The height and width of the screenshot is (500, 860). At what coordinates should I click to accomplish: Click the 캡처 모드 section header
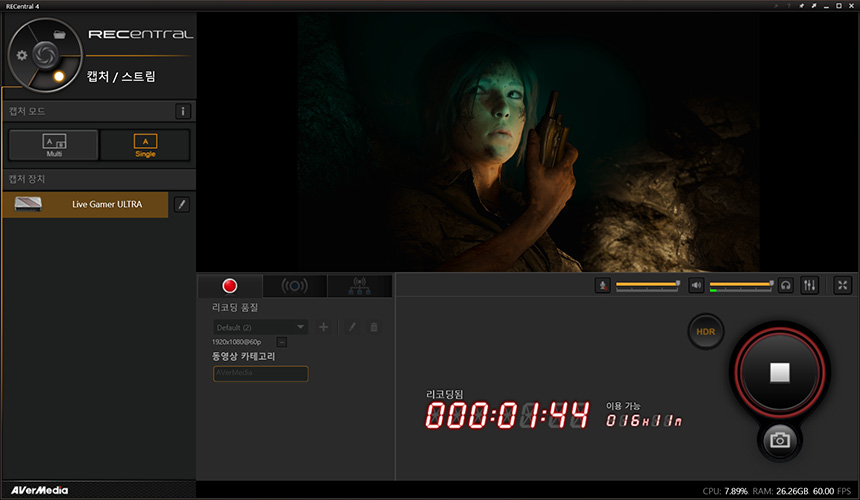point(27,111)
